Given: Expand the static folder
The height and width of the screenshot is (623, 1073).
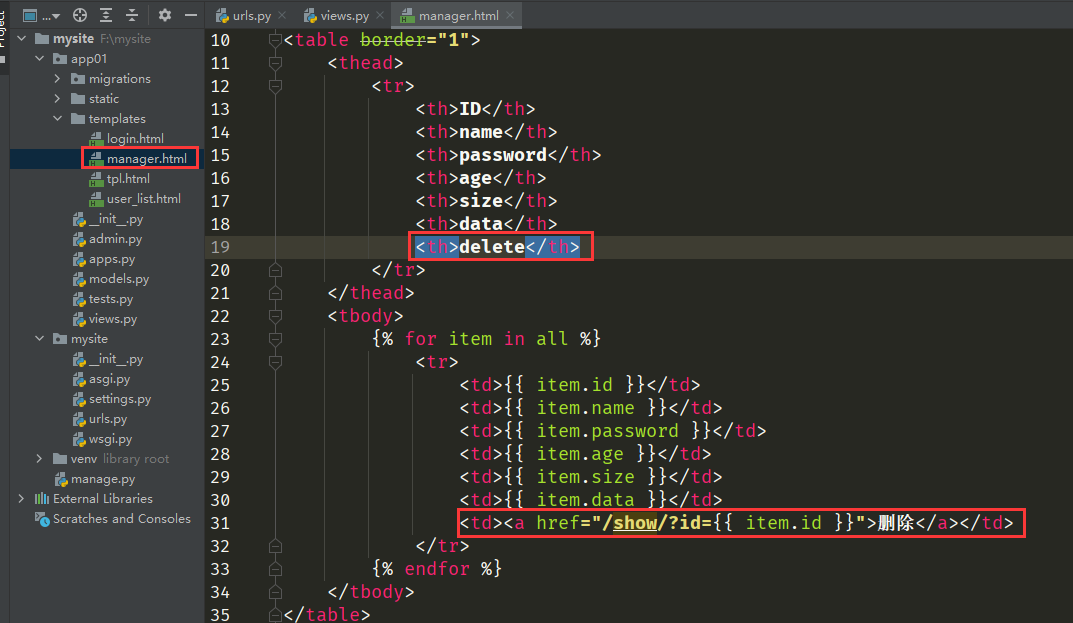Looking at the screenshot, I should click(58, 99).
